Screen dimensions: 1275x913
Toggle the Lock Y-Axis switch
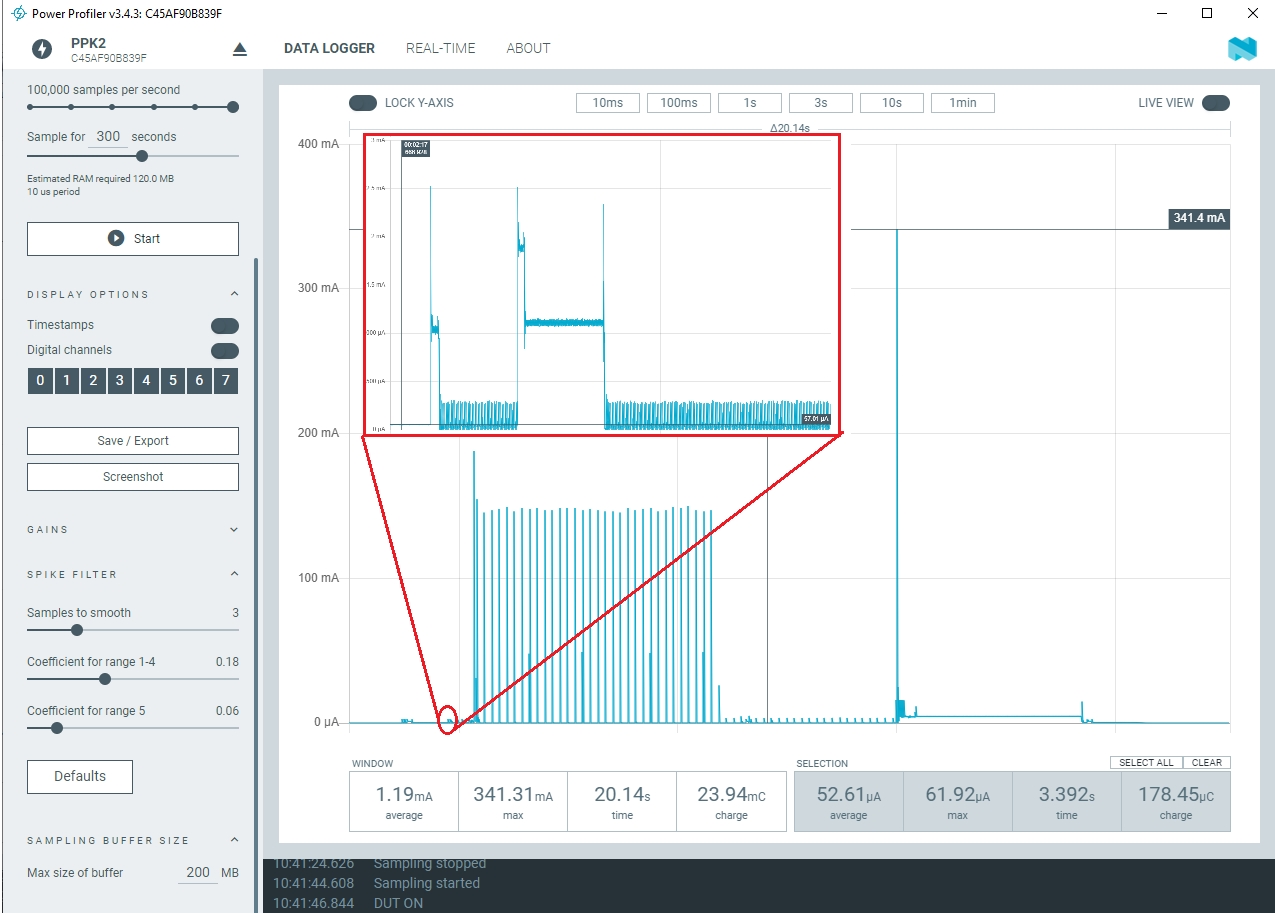coord(363,103)
